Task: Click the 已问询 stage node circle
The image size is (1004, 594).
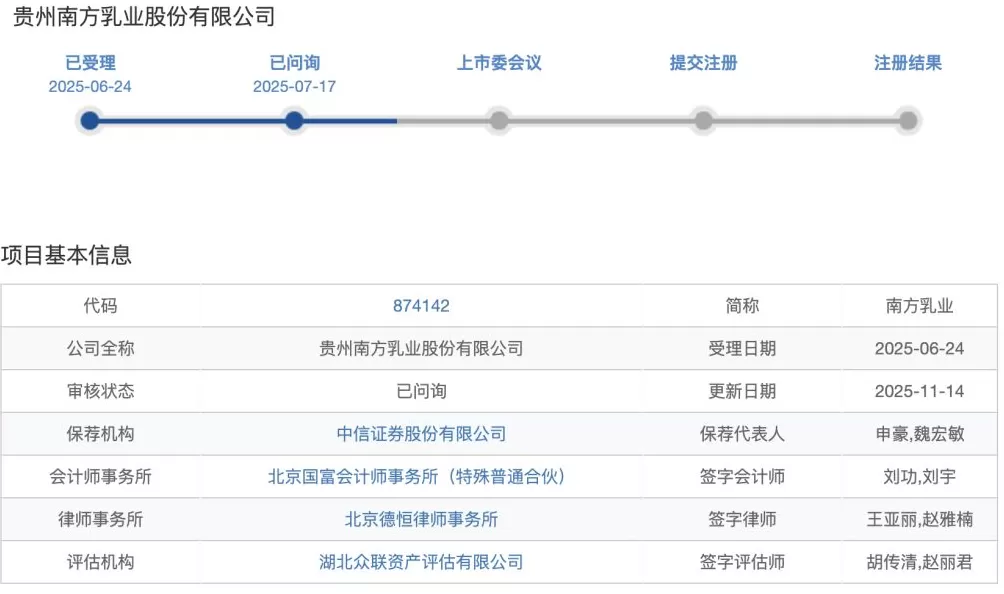Action: [293, 120]
